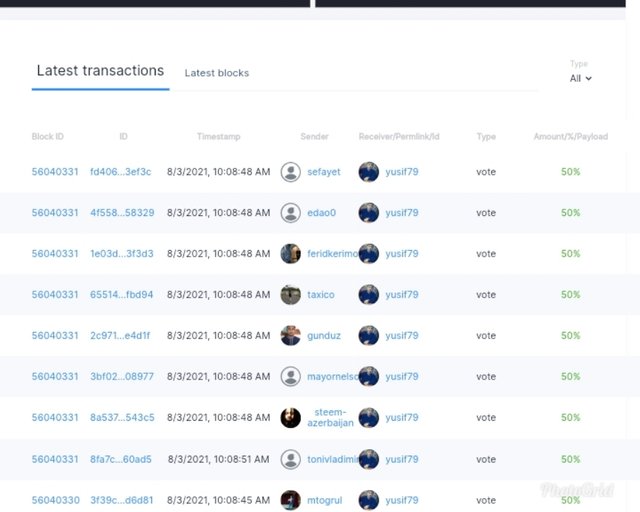
Task: Open transaction 3f39c...d6d81
Action: (122, 500)
